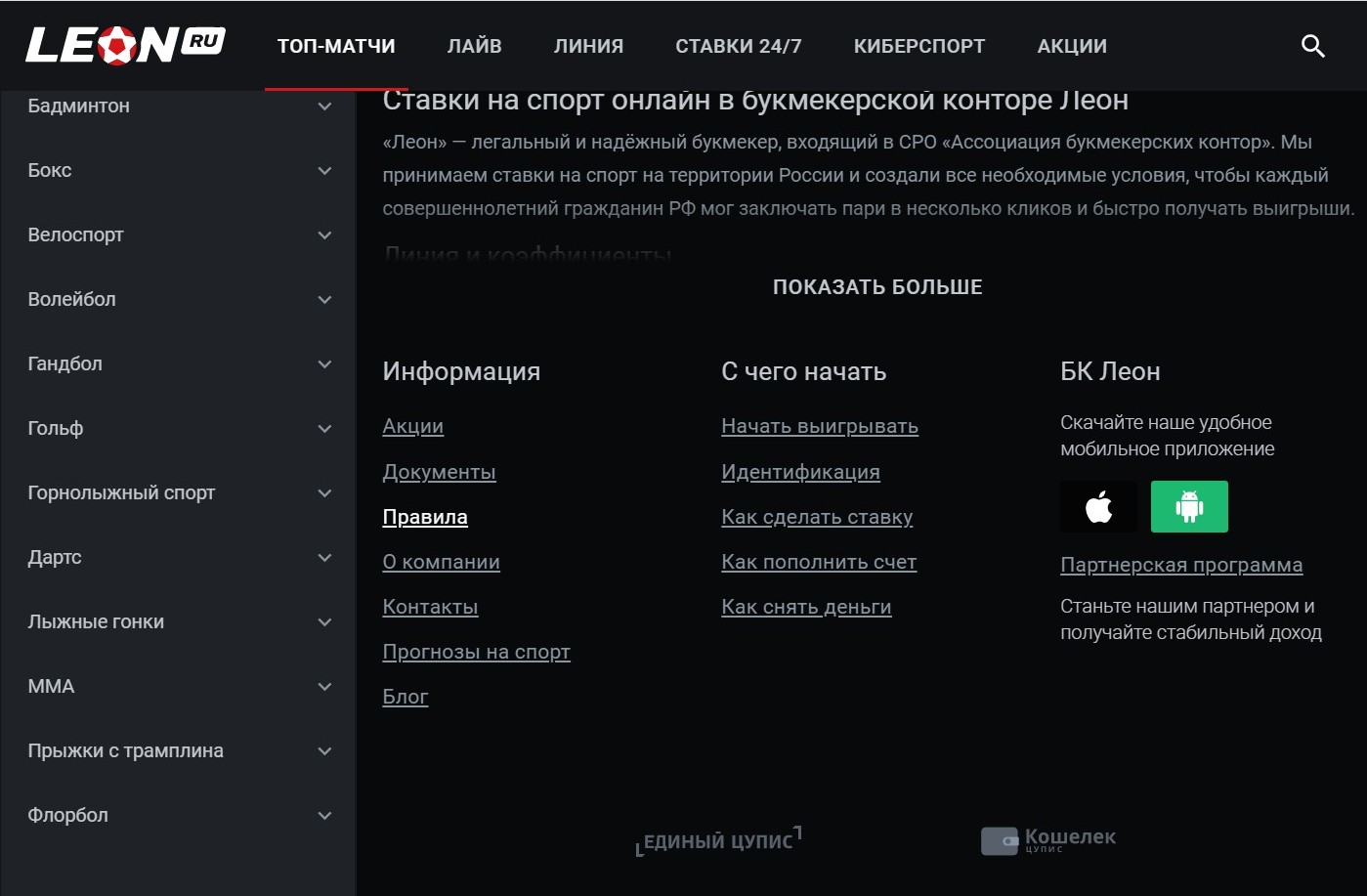
Task: Go to the Leon RU logo homepage
Action: pos(126,45)
